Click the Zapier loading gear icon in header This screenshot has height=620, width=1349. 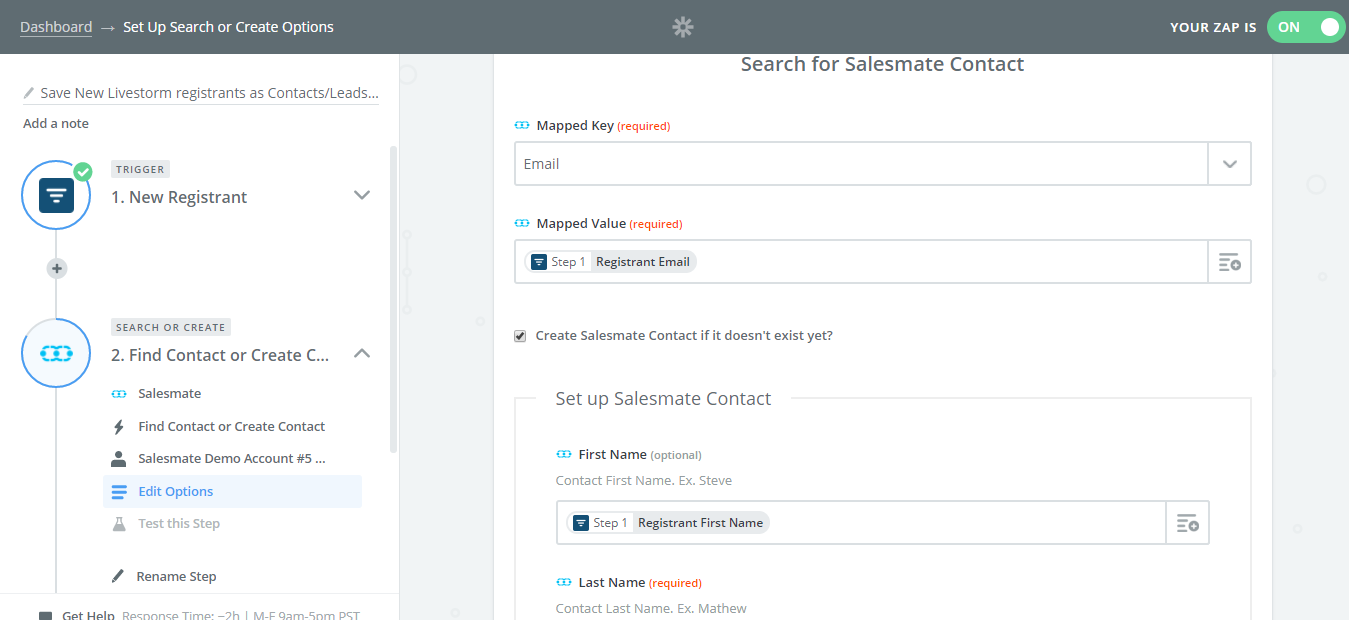coord(683,27)
